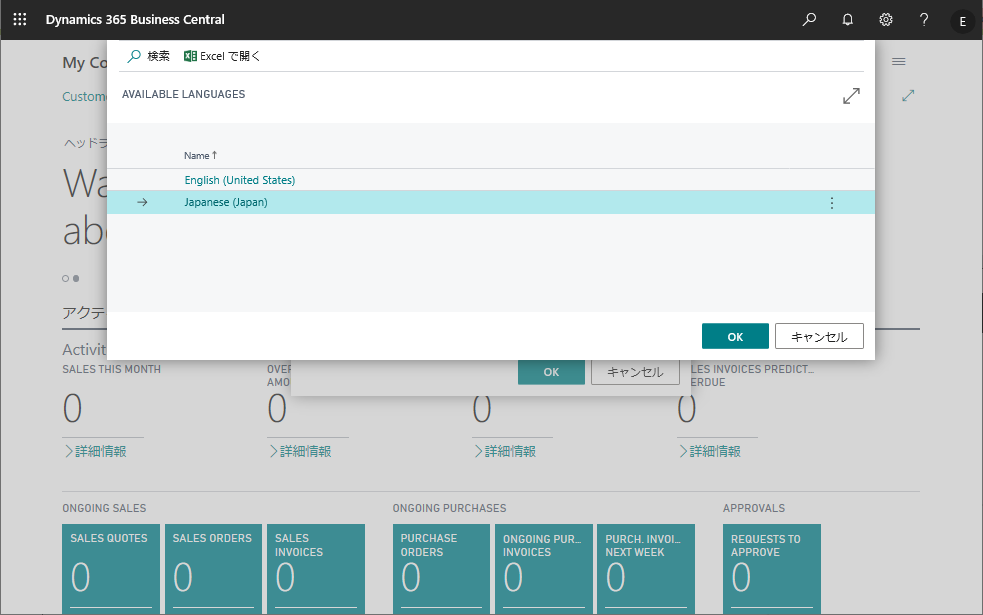Open the Ongoing Purchase Invoices tile
Image resolution: width=983 pixels, height=615 pixels.
544,569
